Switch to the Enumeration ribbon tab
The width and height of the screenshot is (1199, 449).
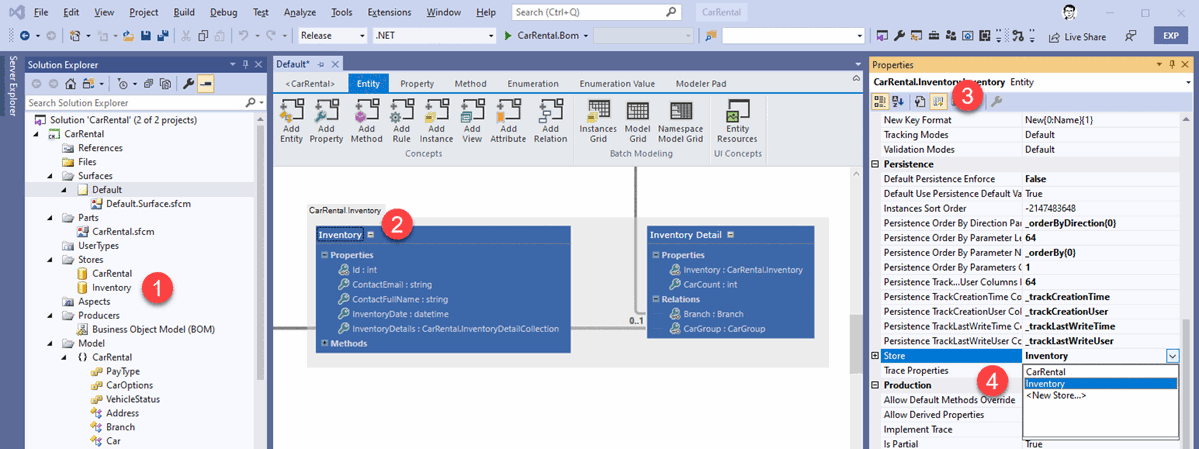tap(532, 83)
